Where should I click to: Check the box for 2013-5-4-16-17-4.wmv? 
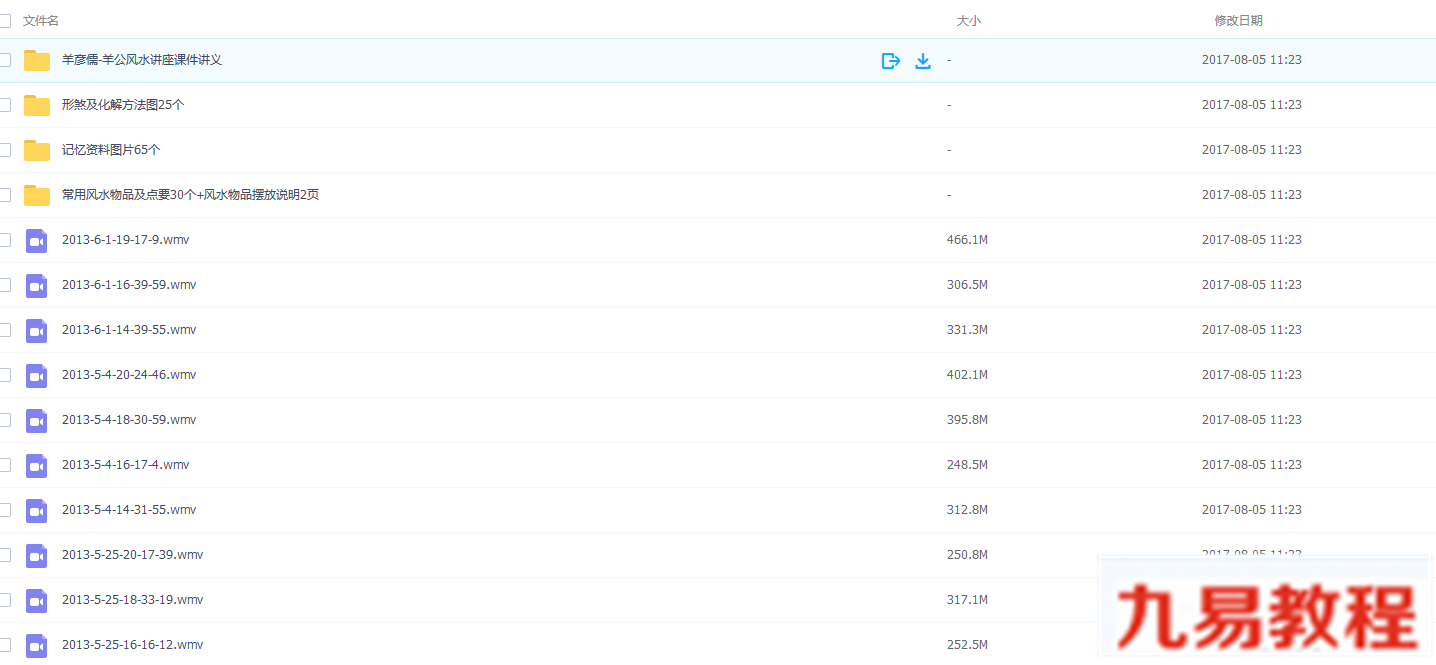click(x=4, y=465)
